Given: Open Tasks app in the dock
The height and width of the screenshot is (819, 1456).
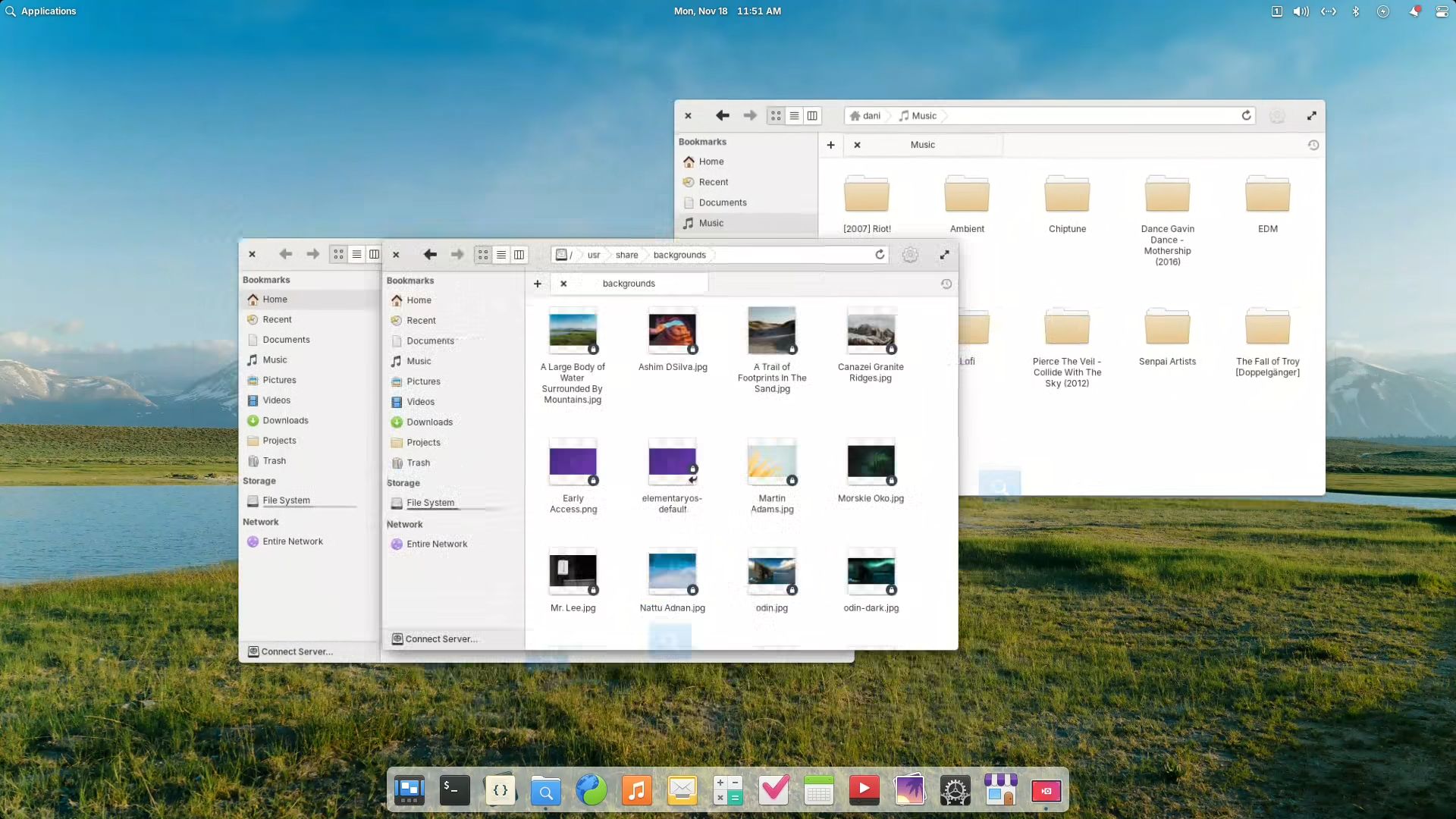Looking at the screenshot, I should [x=773, y=790].
